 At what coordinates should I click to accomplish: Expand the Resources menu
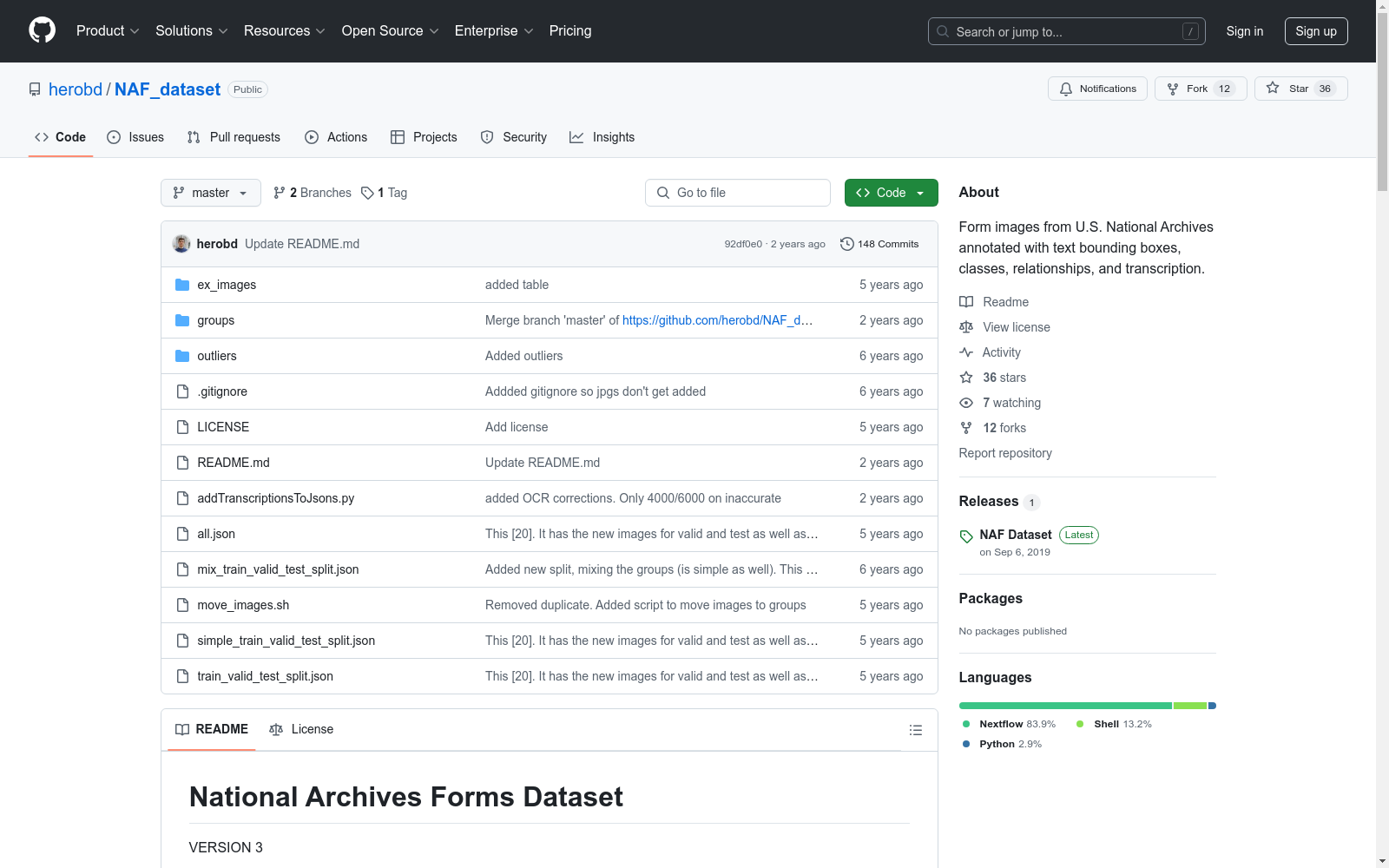(x=284, y=30)
